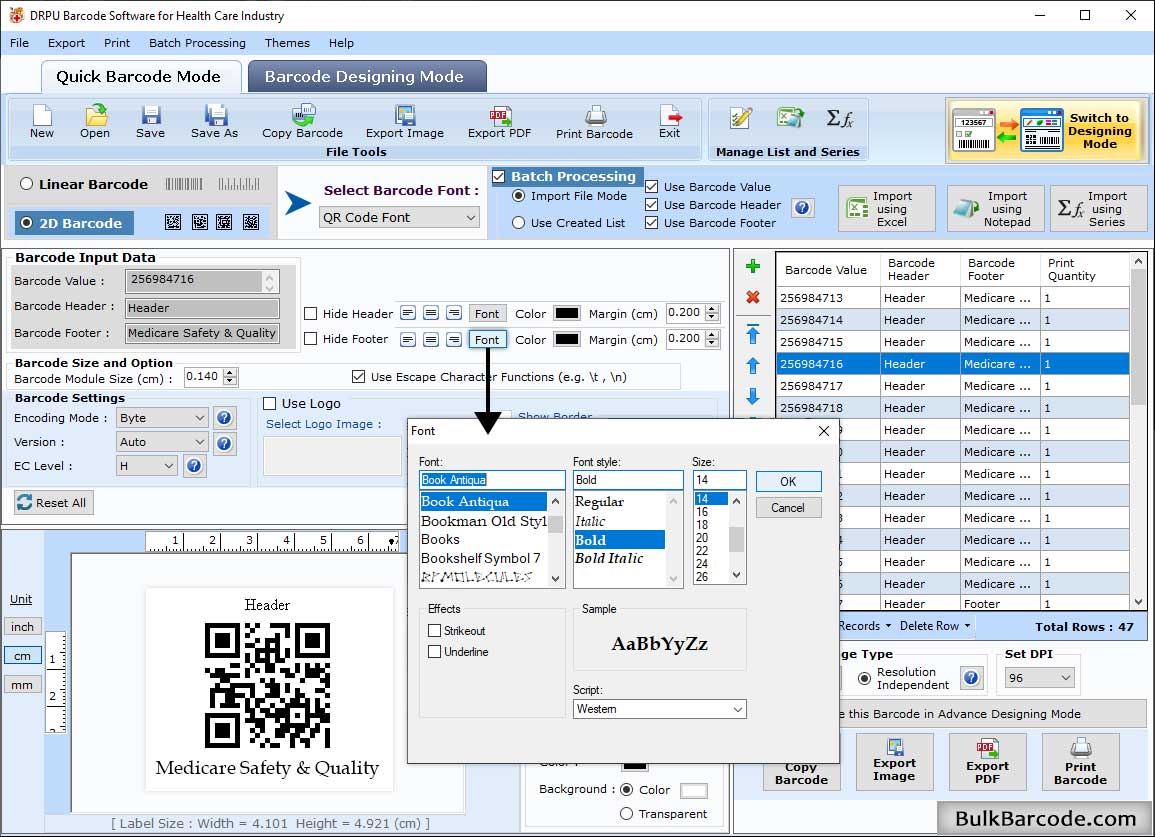Delete row with red cross icon

[753, 297]
